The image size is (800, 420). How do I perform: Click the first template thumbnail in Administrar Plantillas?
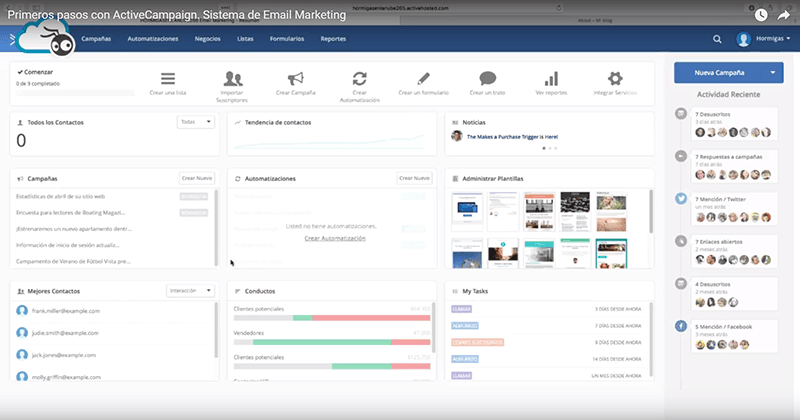pyautogui.click(x=467, y=211)
